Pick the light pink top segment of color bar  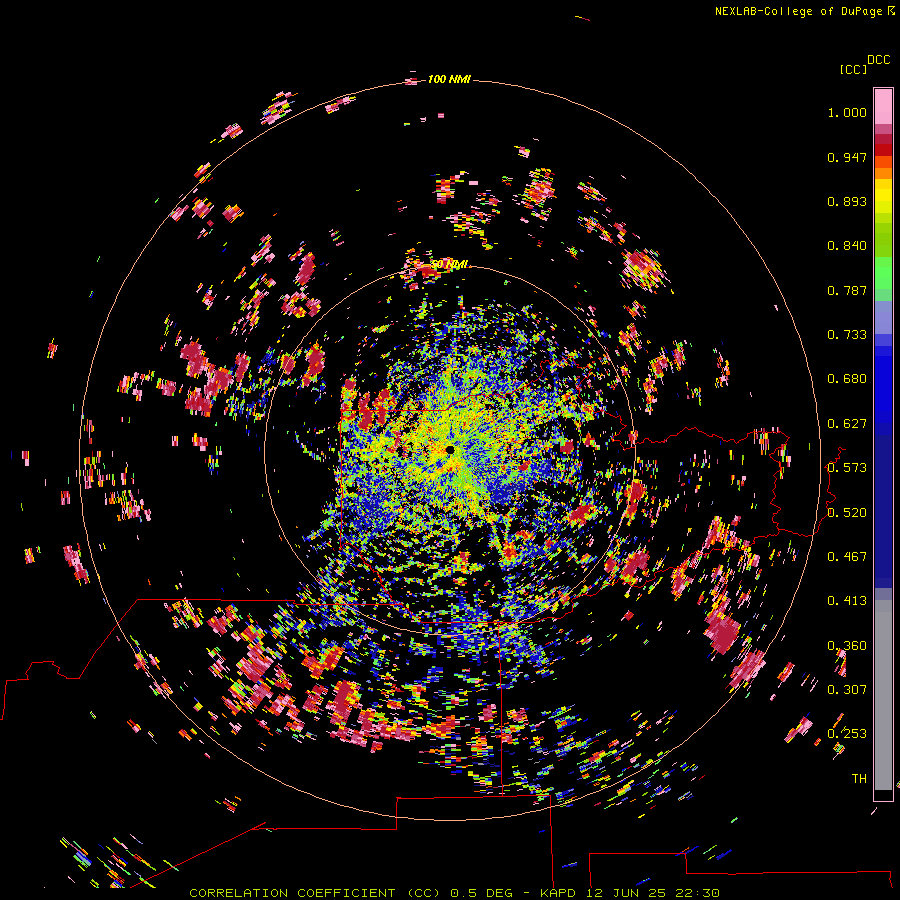(883, 106)
